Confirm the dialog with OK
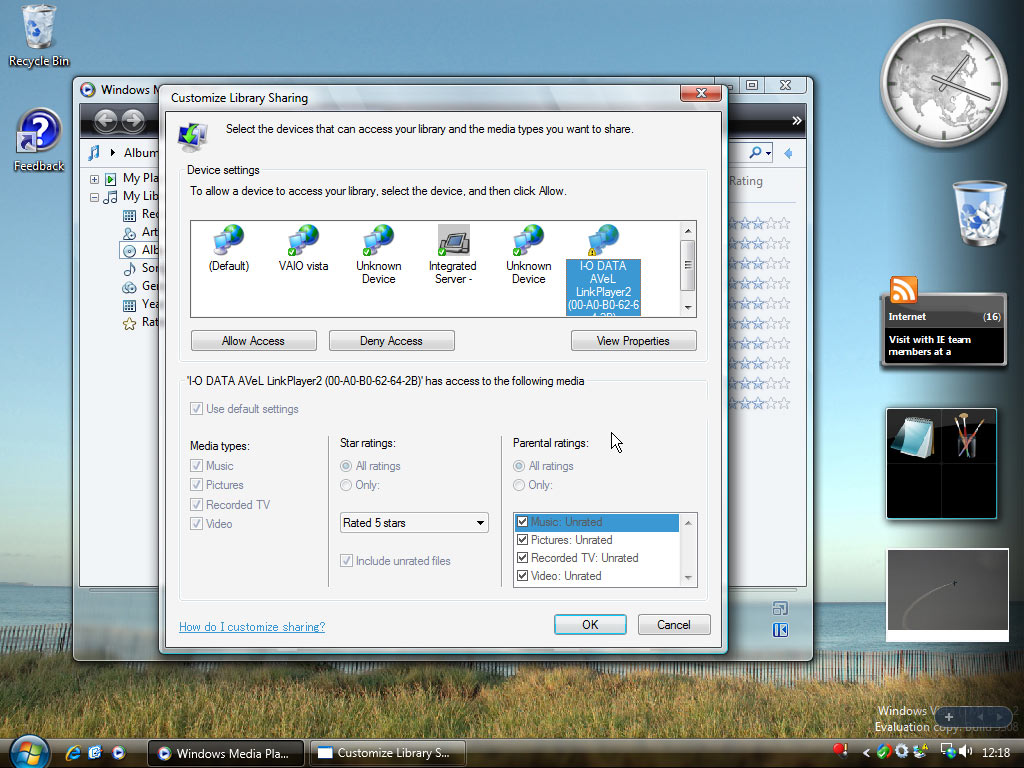 (590, 625)
